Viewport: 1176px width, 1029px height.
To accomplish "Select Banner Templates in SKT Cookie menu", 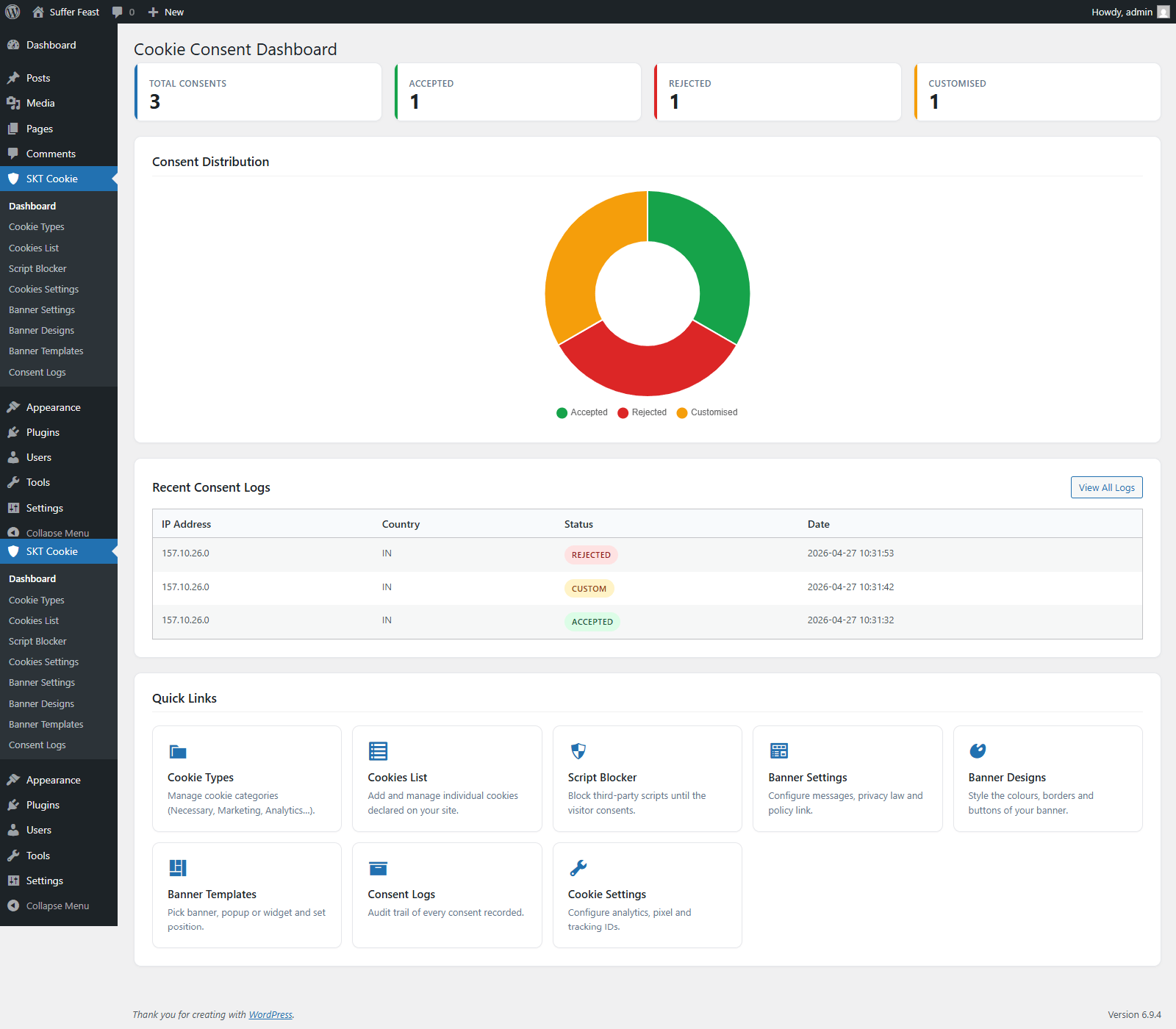I will [46, 351].
